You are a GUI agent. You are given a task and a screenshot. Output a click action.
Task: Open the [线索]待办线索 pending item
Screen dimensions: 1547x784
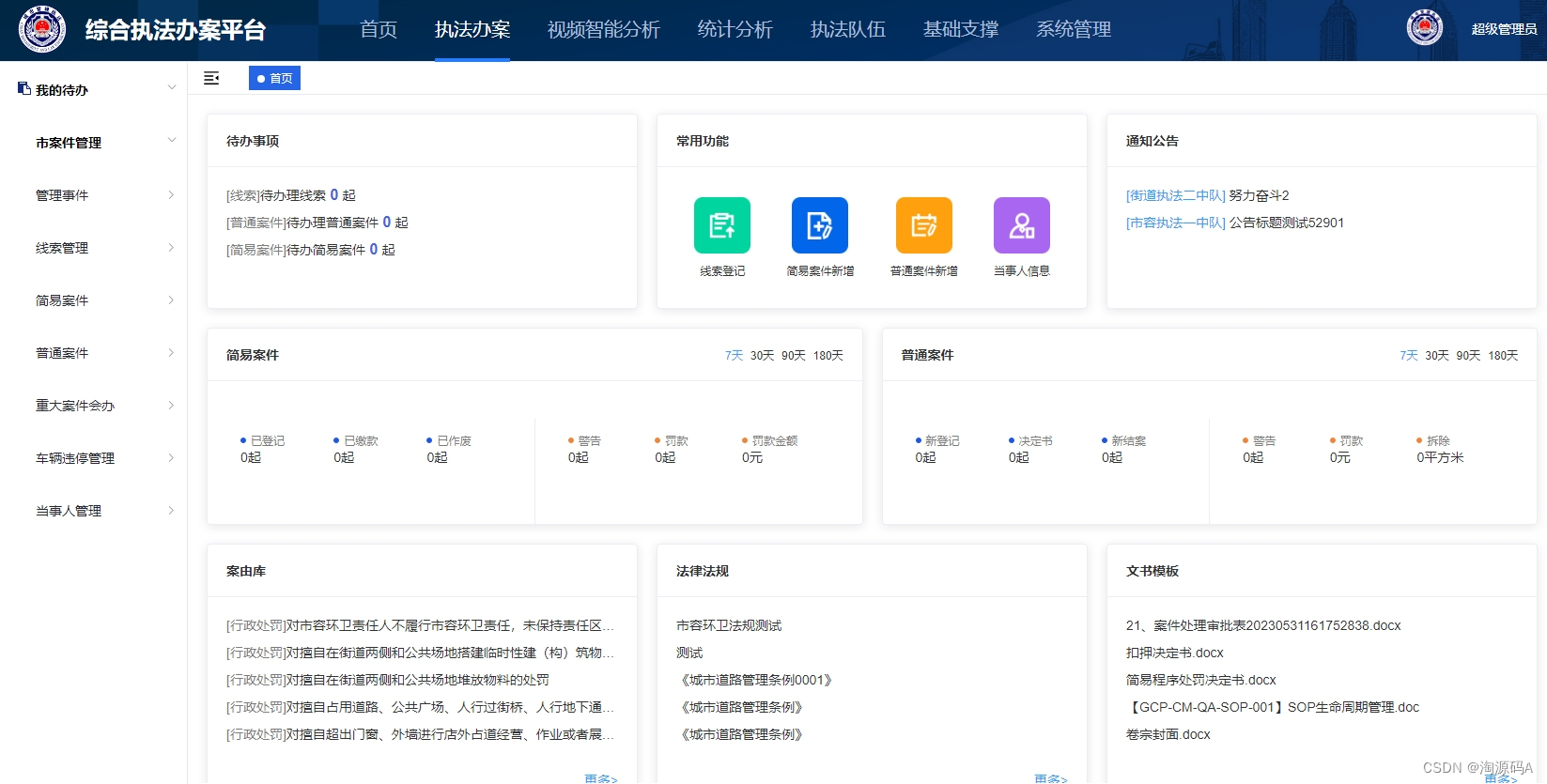(291, 195)
